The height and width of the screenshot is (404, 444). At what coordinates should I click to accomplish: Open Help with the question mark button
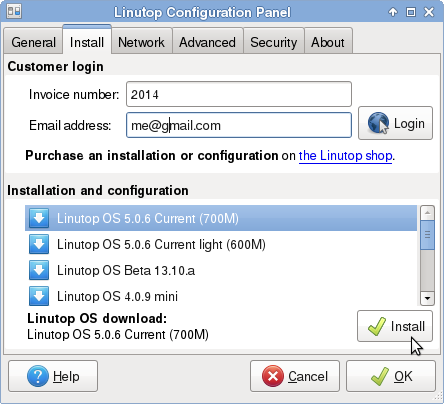point(53,376)
